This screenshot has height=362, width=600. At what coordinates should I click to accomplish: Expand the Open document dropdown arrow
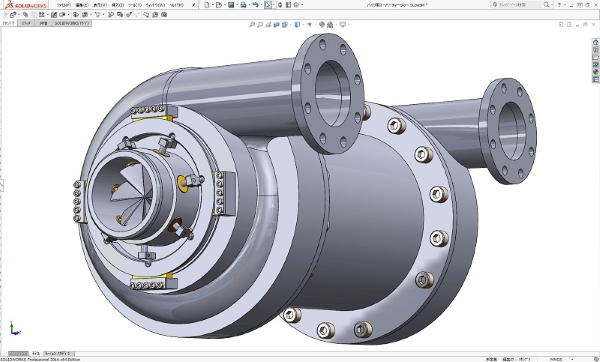coord(225,5)
